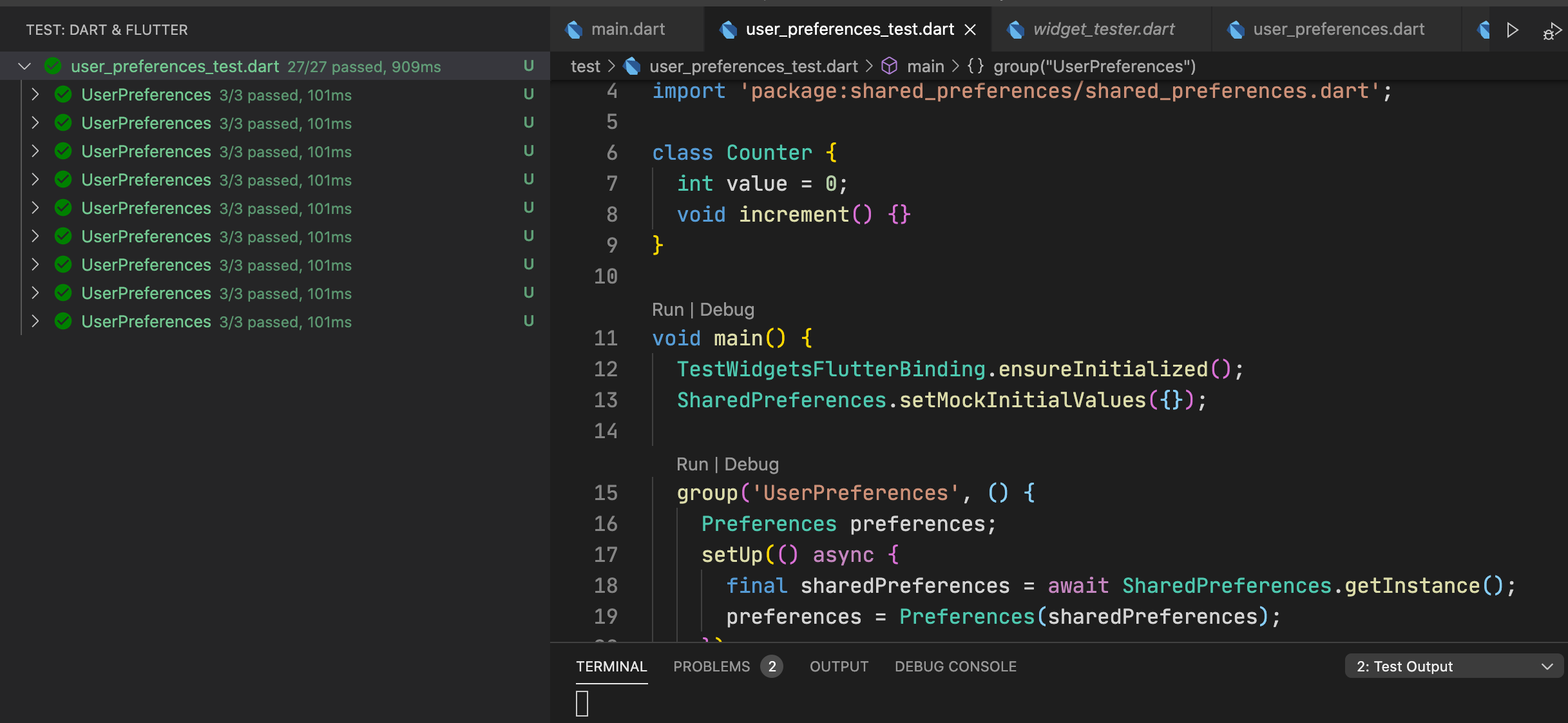
Task: Click the Run Tests play icon
Action: (1513, 30)
